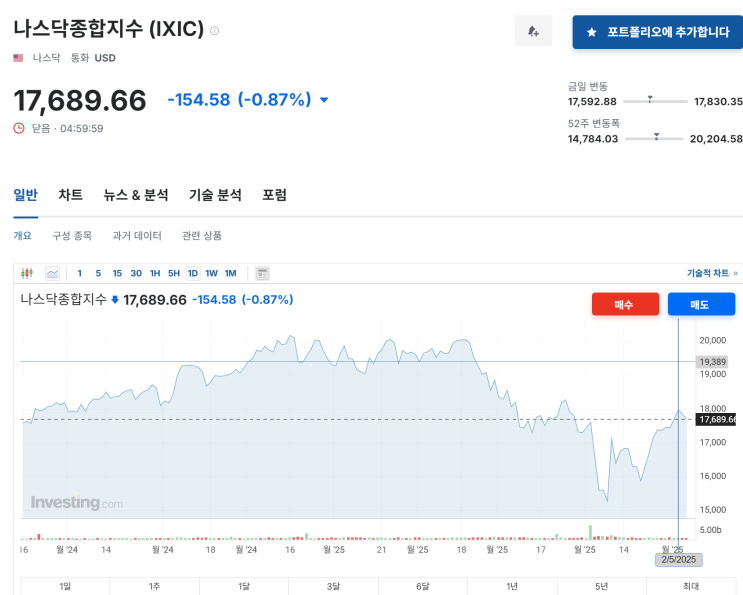743x595 pixels.
Task: Open the 뉴스 & 분석 tab
Action: tap(136, 195)
